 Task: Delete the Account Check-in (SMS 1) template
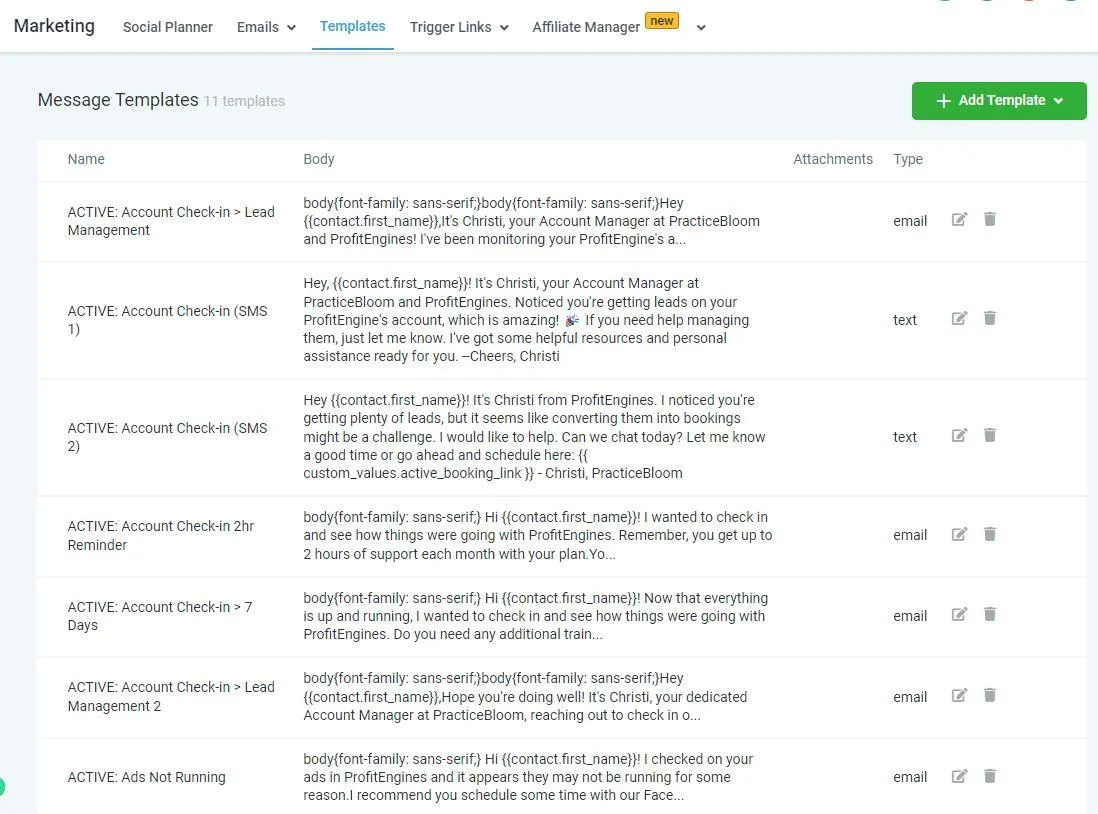pyautogui.click(x=989, y=318)
